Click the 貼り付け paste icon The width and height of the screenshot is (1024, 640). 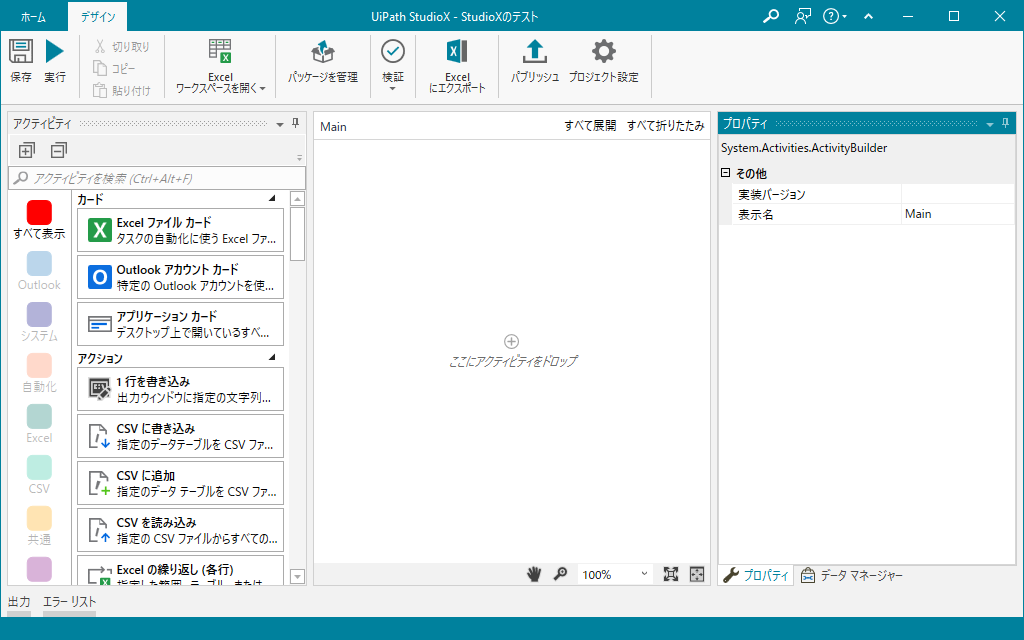pyautogui.click(x=100, y=90)
